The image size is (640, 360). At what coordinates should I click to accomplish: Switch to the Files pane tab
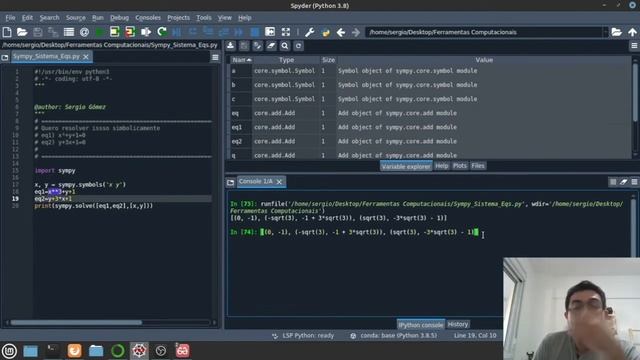pos(478,166)
